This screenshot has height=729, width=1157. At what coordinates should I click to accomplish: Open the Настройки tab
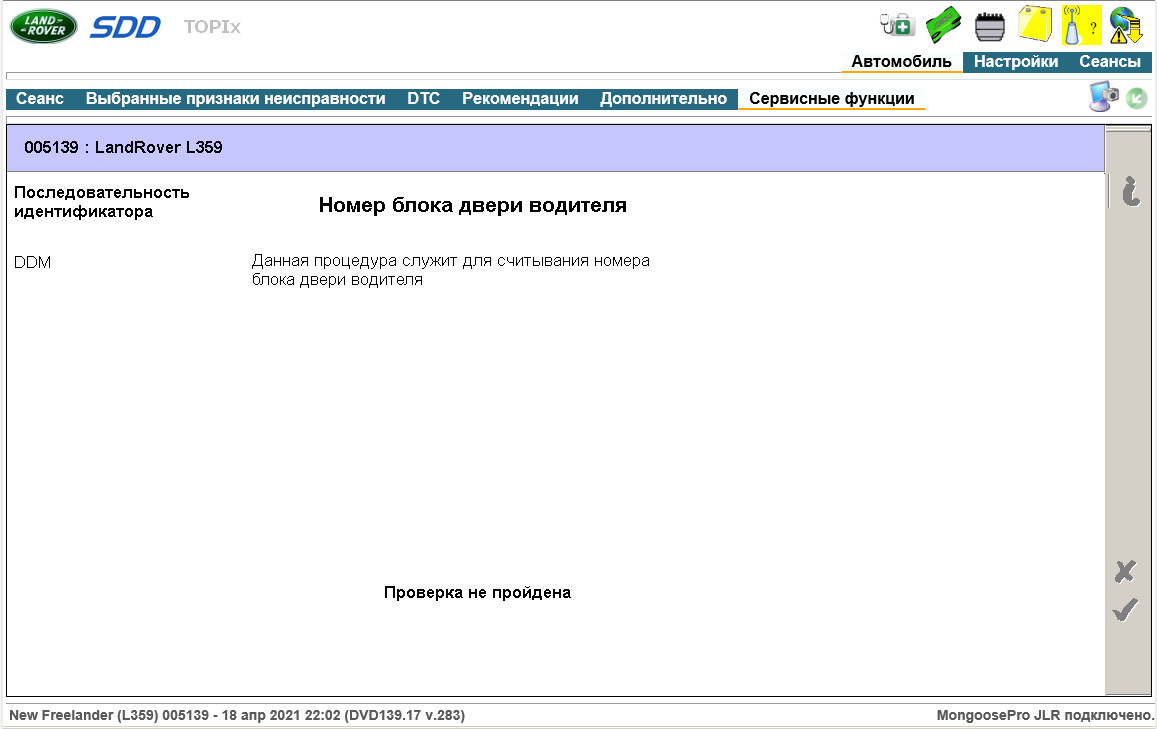(1016, 61)
